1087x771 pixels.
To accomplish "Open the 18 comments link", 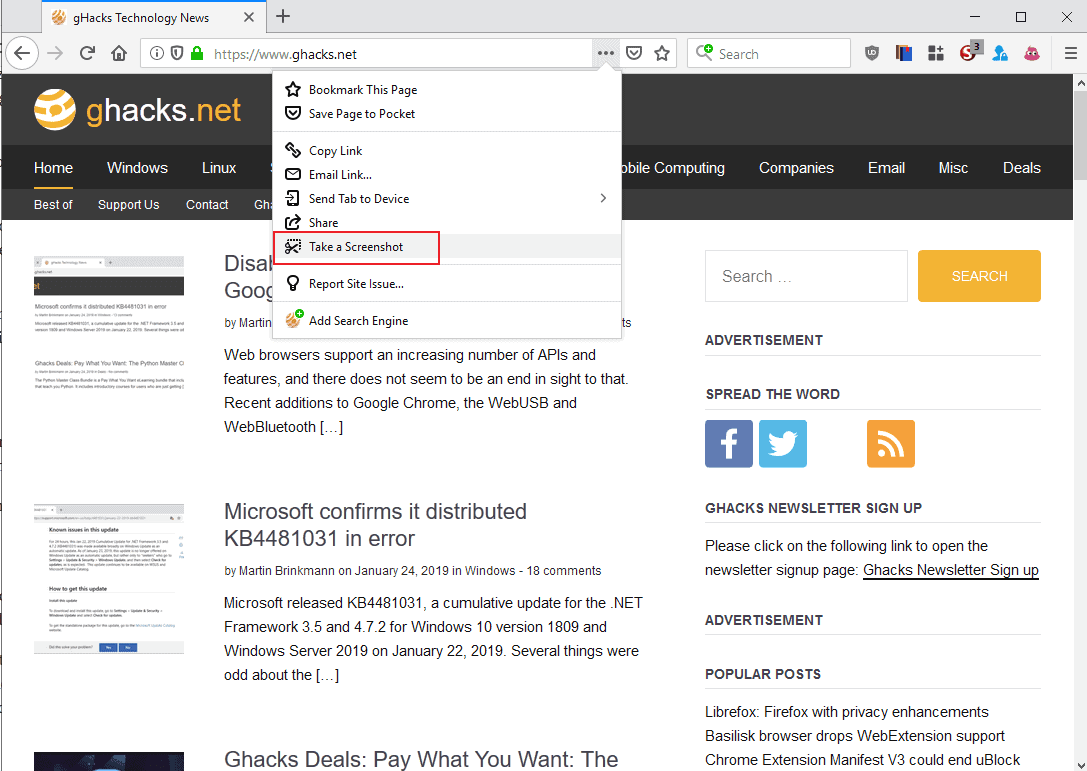I will click(x=564, y=571).
